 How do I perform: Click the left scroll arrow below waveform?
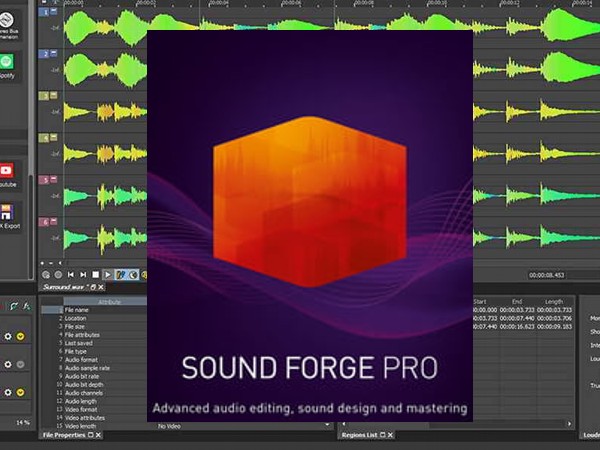[60, 263]
